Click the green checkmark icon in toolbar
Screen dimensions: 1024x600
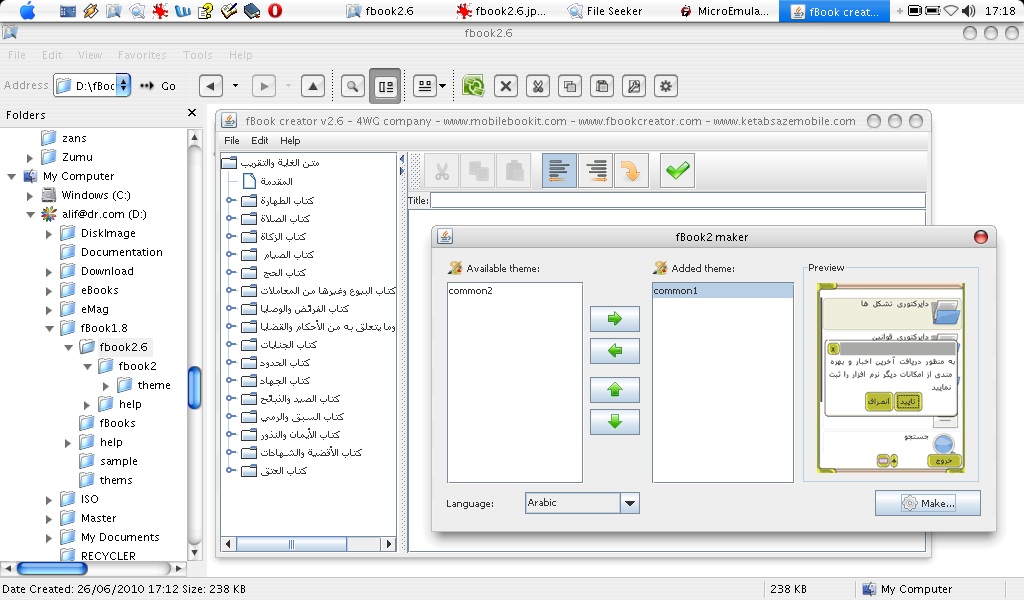coord(677,171)
